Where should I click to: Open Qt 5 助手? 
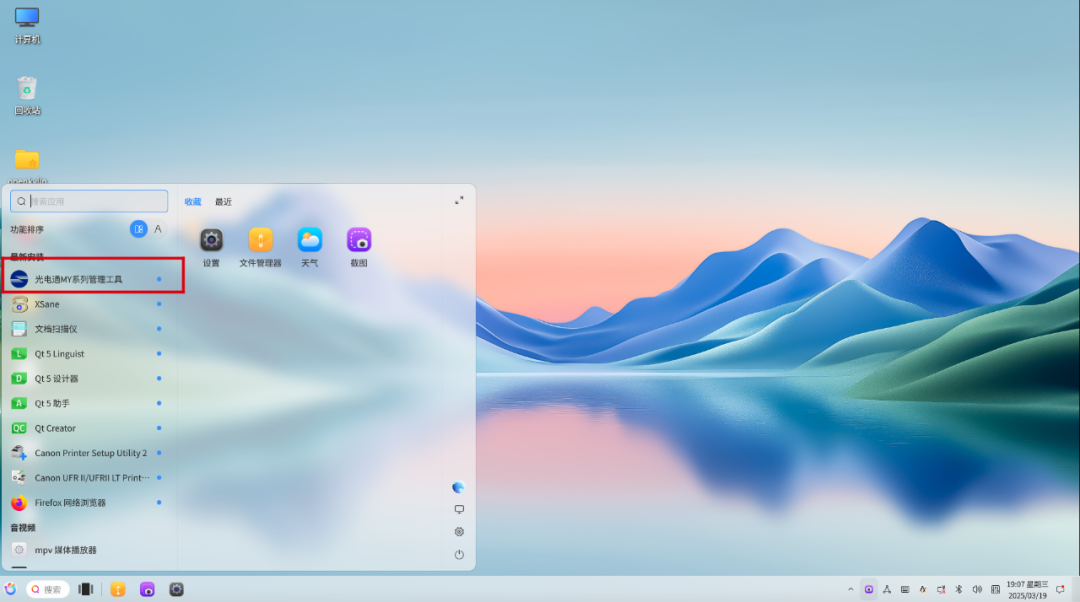pyautogui.click(x=90, y=403)
